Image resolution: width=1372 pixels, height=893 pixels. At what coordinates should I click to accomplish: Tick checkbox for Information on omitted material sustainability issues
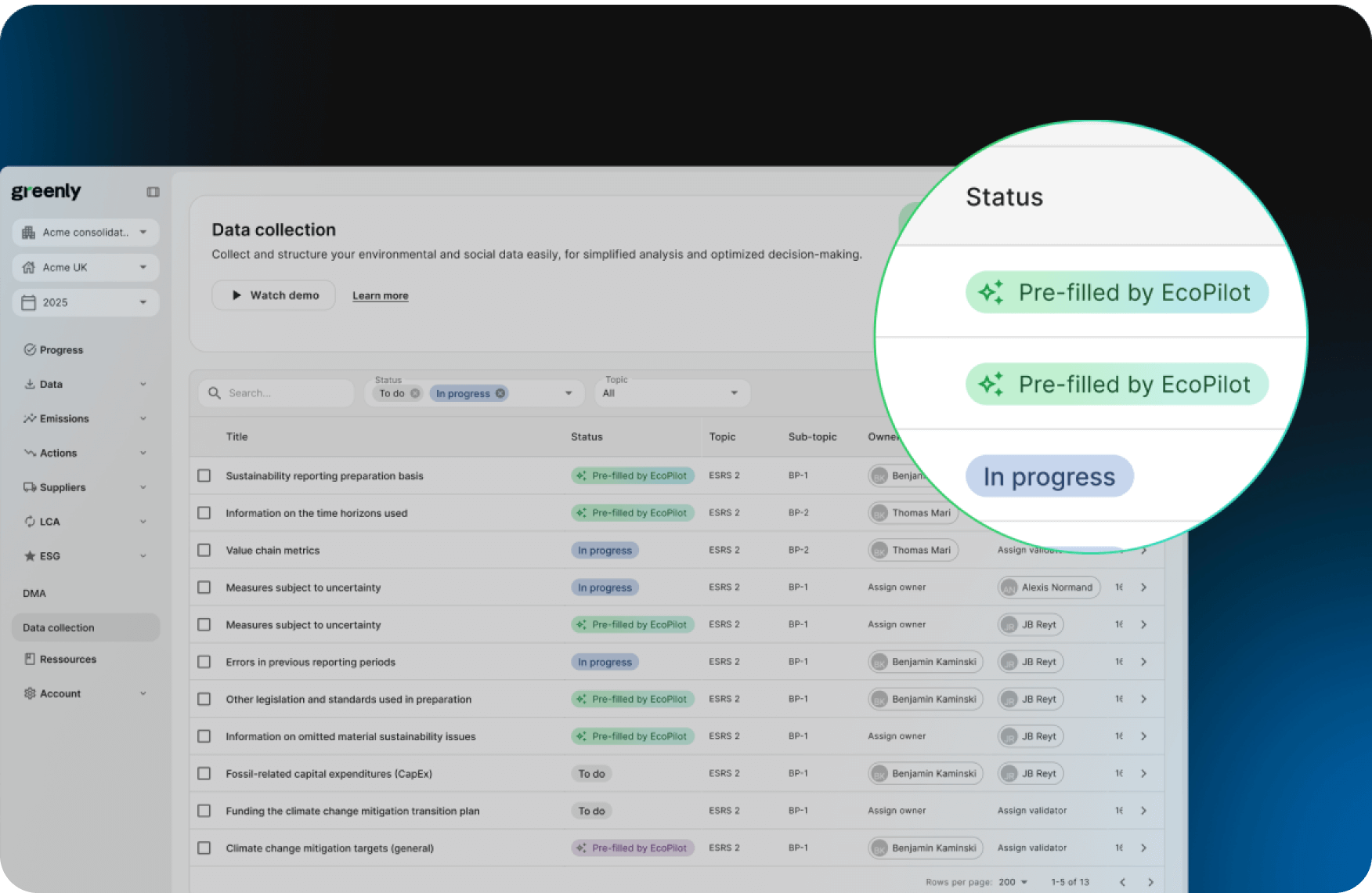tap(204, 736)
